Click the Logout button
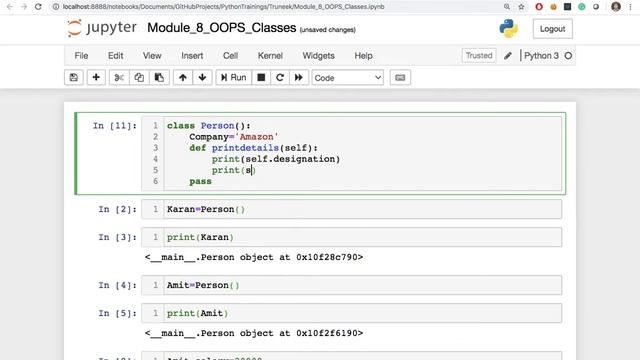Screen dimensions: 640x360 (553, 29)
